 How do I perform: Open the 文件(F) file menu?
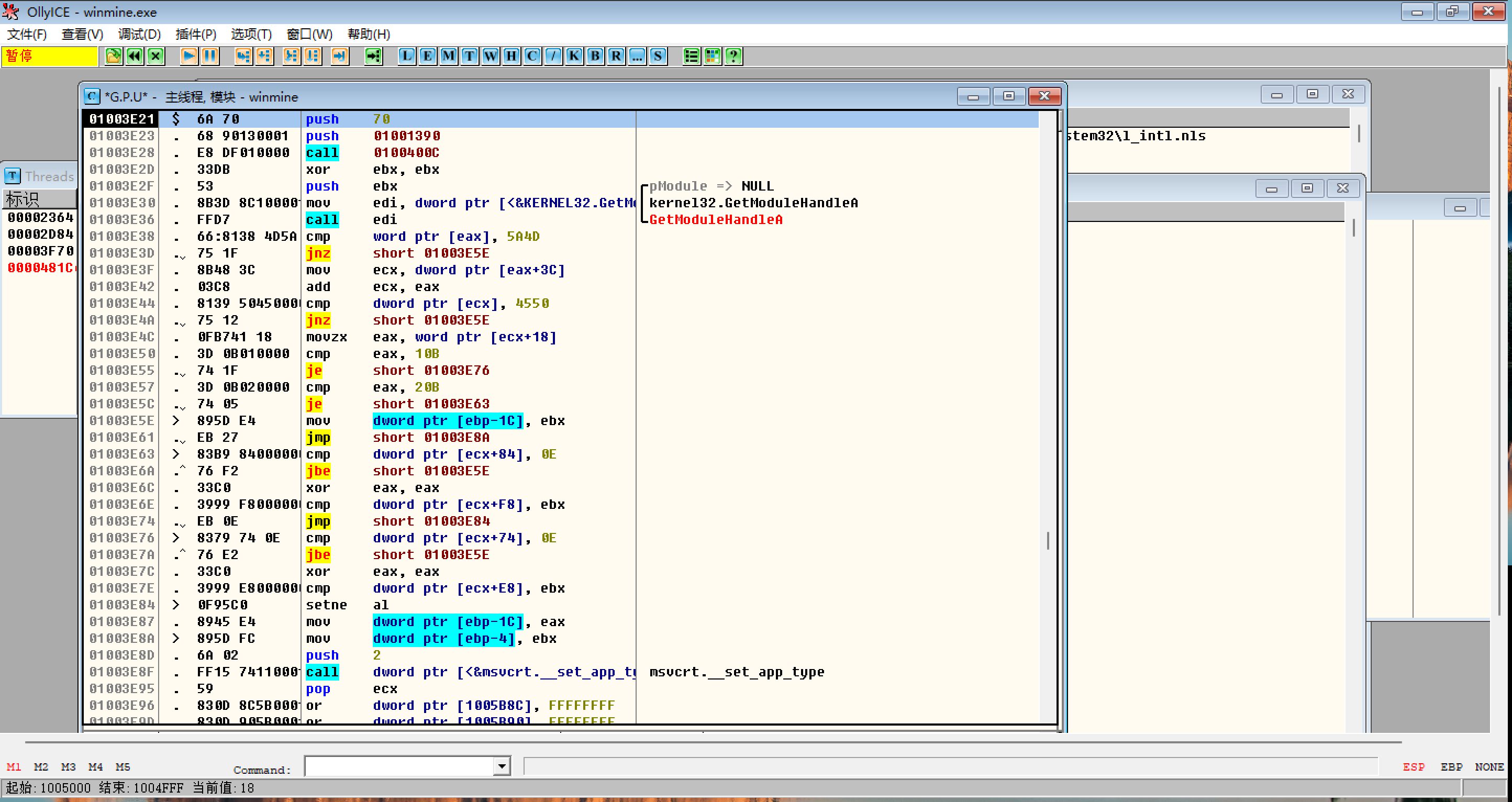coord(27,34)
